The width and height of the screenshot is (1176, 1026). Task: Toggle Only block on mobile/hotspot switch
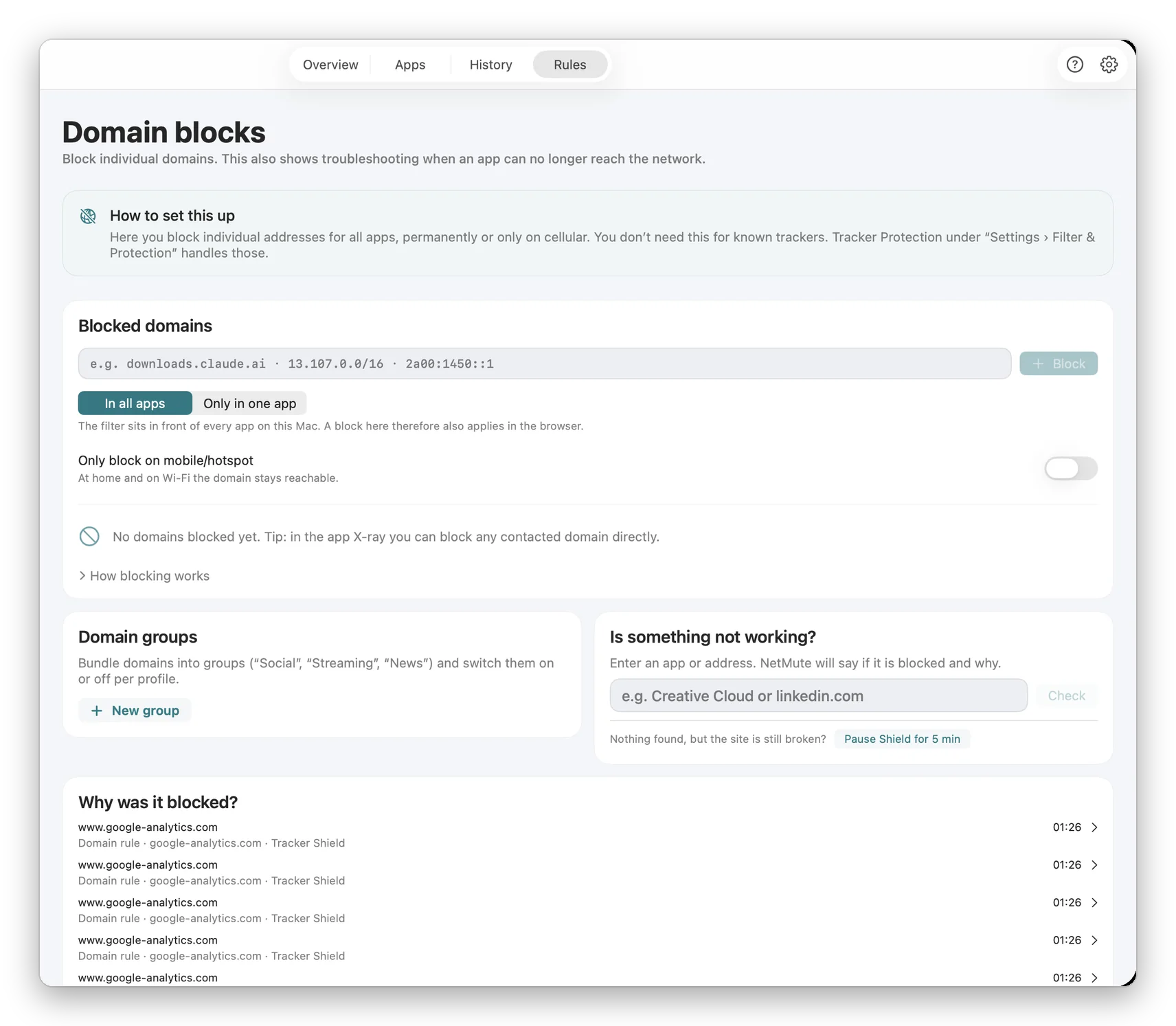(x=1070, y=469)
